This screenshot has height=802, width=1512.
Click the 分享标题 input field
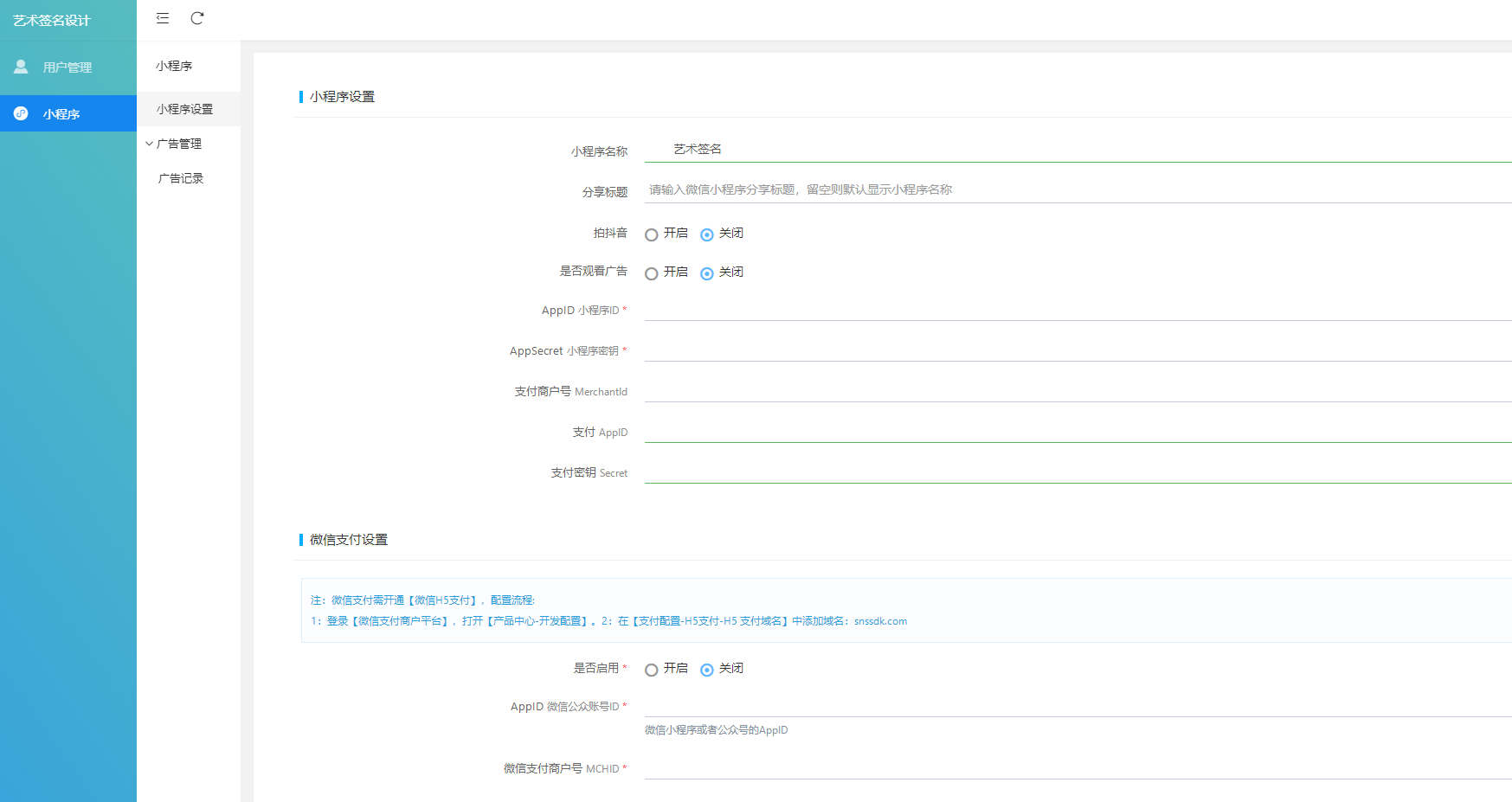[1078, 189]
